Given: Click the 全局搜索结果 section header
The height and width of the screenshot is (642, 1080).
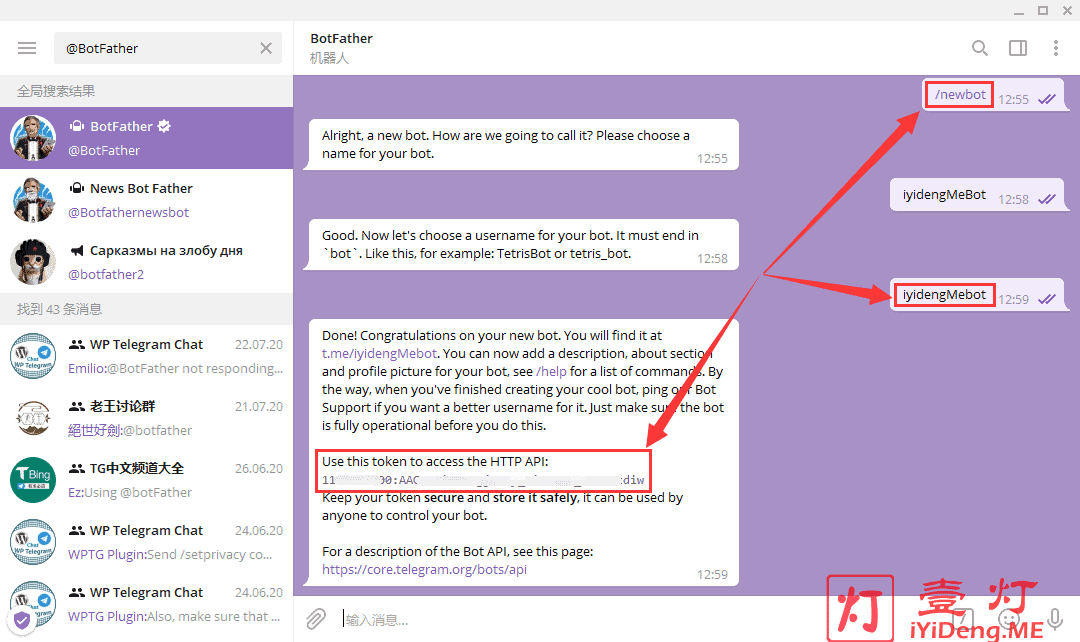Looking at the screenshot, I should (146, 91).
